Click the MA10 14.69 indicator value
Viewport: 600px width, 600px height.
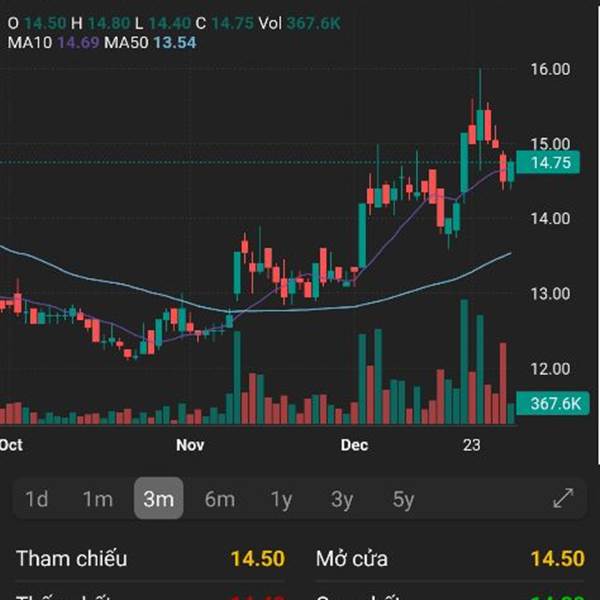point(79,42)
